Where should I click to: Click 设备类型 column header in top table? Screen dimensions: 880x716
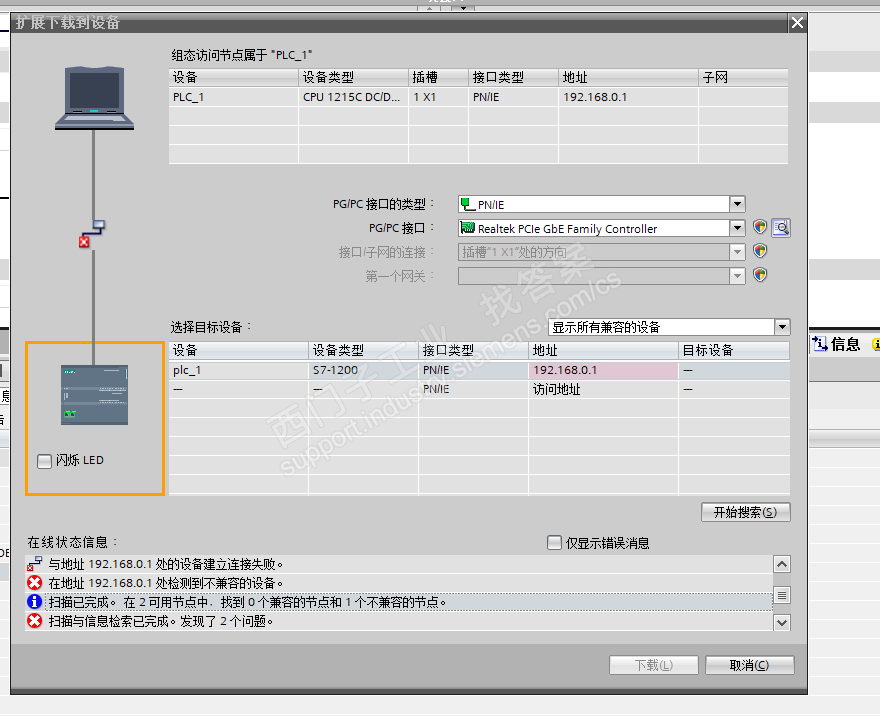(354, 77)
